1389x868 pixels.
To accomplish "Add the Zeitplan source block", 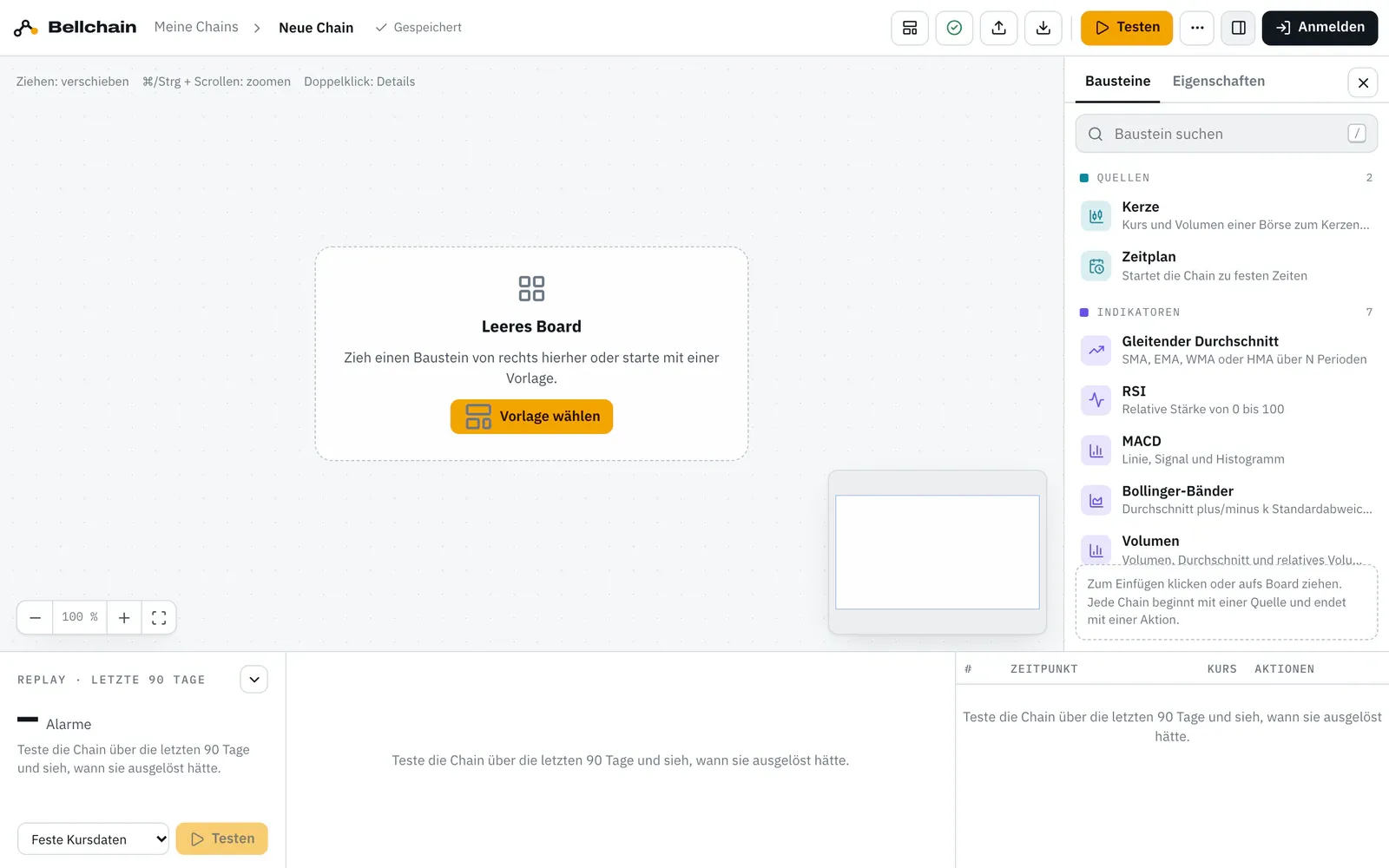I will (x=1227, y=266).
